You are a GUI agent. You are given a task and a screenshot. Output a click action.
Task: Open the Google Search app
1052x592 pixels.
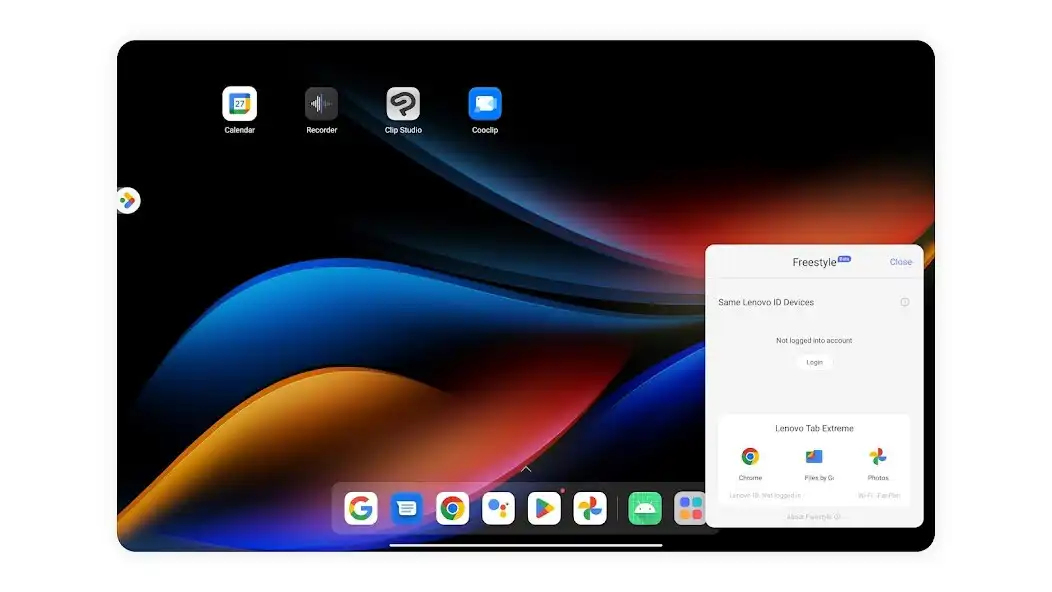coord(360,508)
